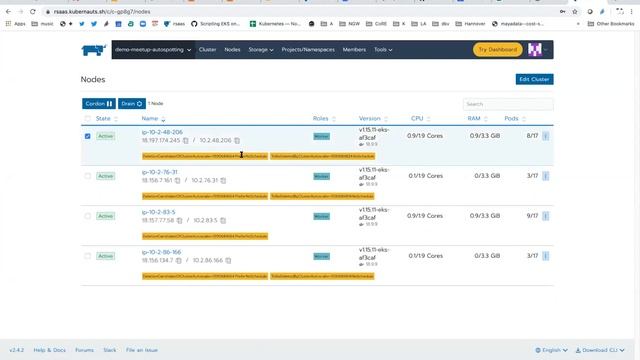Image resolution: width=640 pixels, height=360 pixels.
Task: Copy external IP 18.156.7.161 to clipboard
Action: pyautogui.click(x=178, y=180)
